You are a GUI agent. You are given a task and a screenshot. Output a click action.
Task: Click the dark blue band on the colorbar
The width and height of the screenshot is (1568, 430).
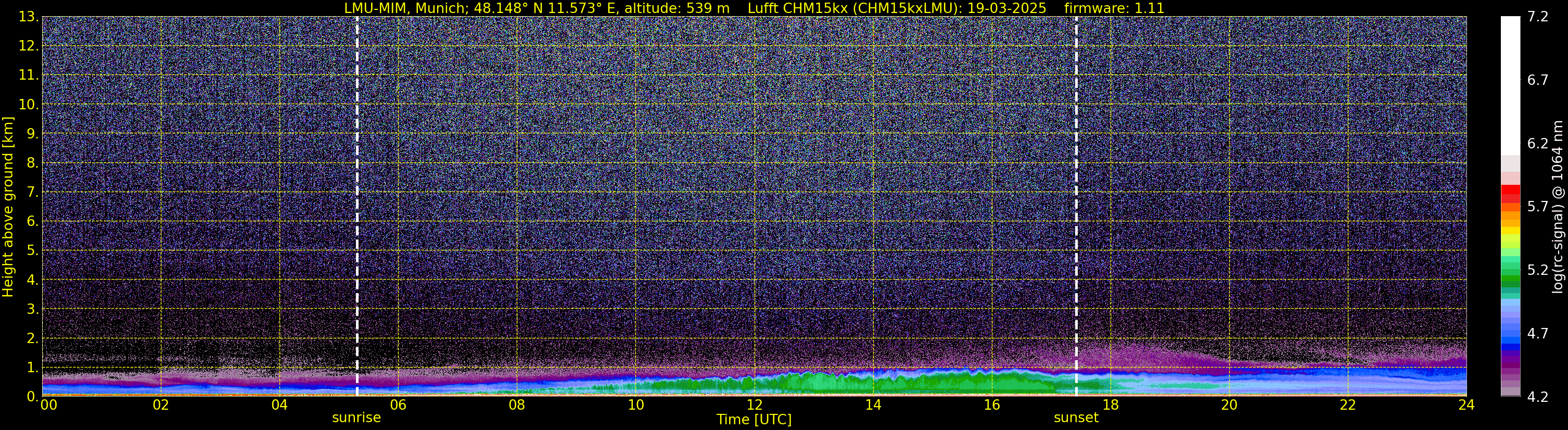coord(1510,347)
